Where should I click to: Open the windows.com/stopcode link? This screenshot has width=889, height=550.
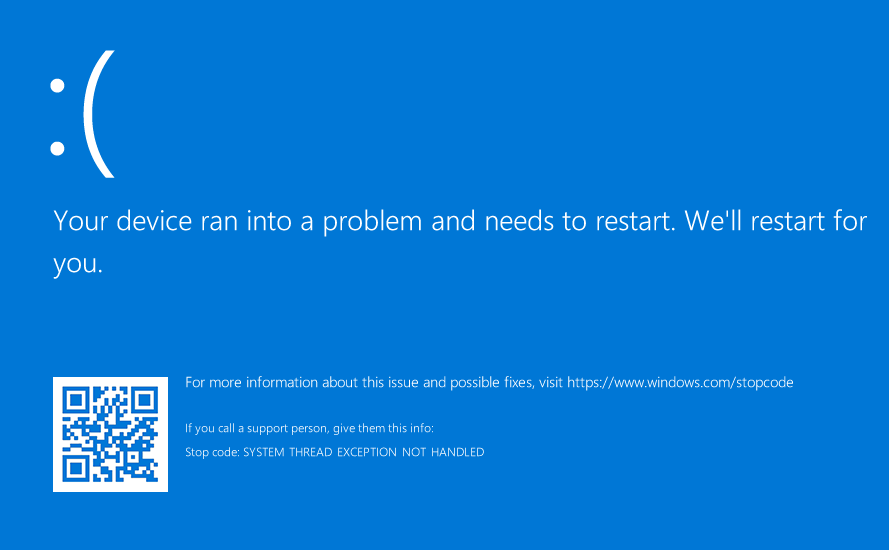click(x=680, y=382)
